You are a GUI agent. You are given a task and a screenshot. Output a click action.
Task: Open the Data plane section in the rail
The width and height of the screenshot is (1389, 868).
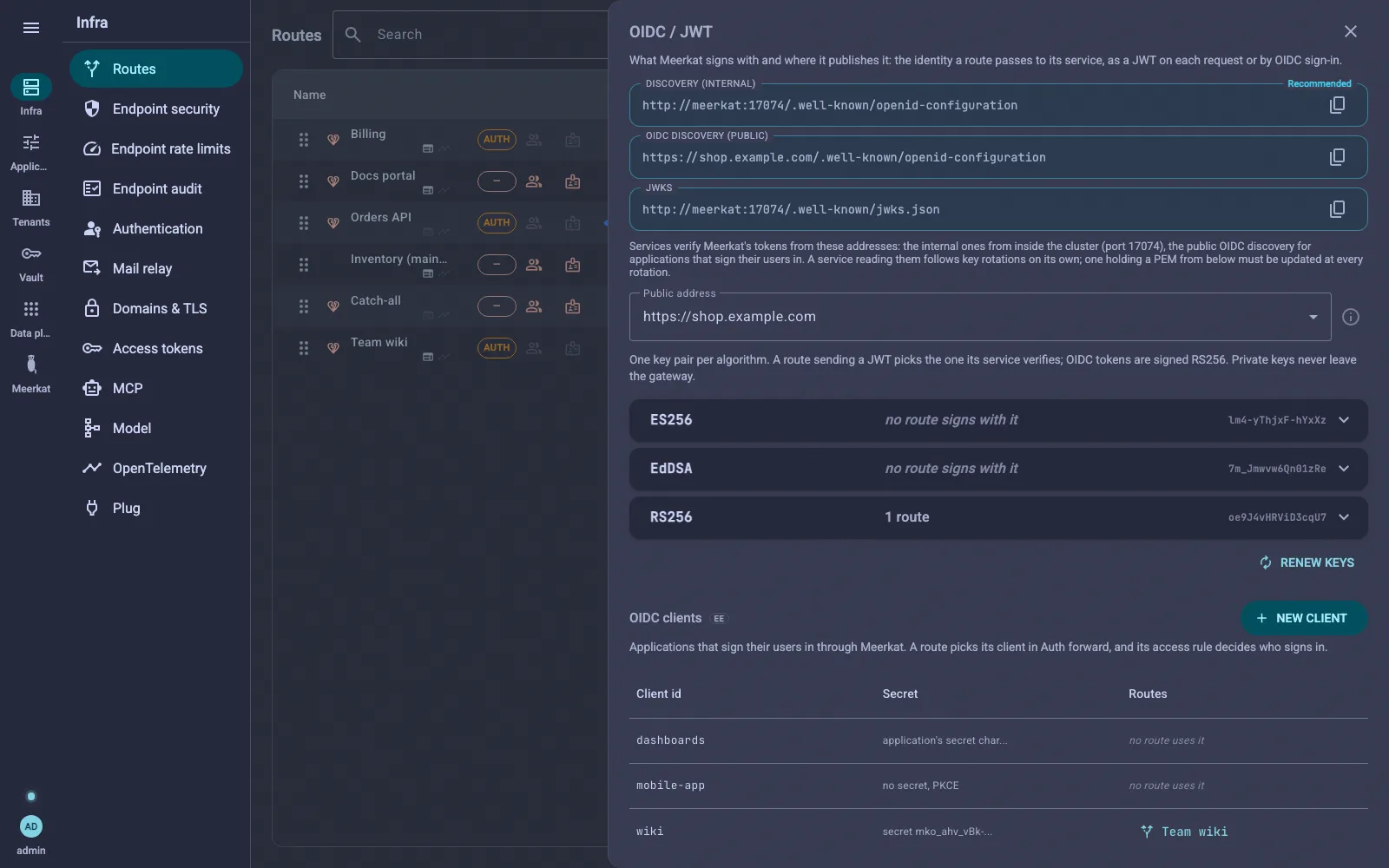click(x=31, y=318)
